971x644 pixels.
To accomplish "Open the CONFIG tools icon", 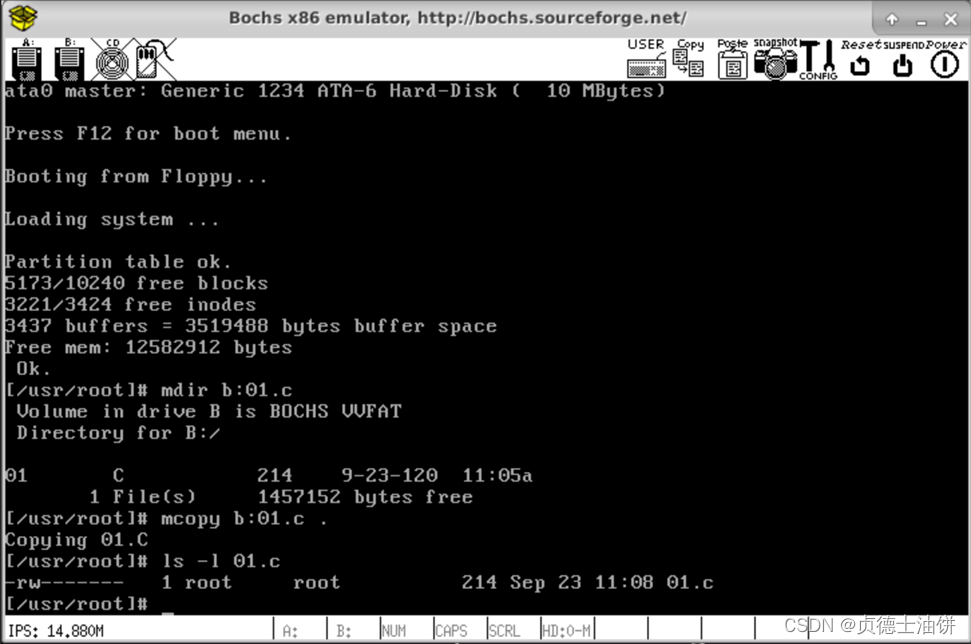I will pyautogui.click(x=819, y=59).
